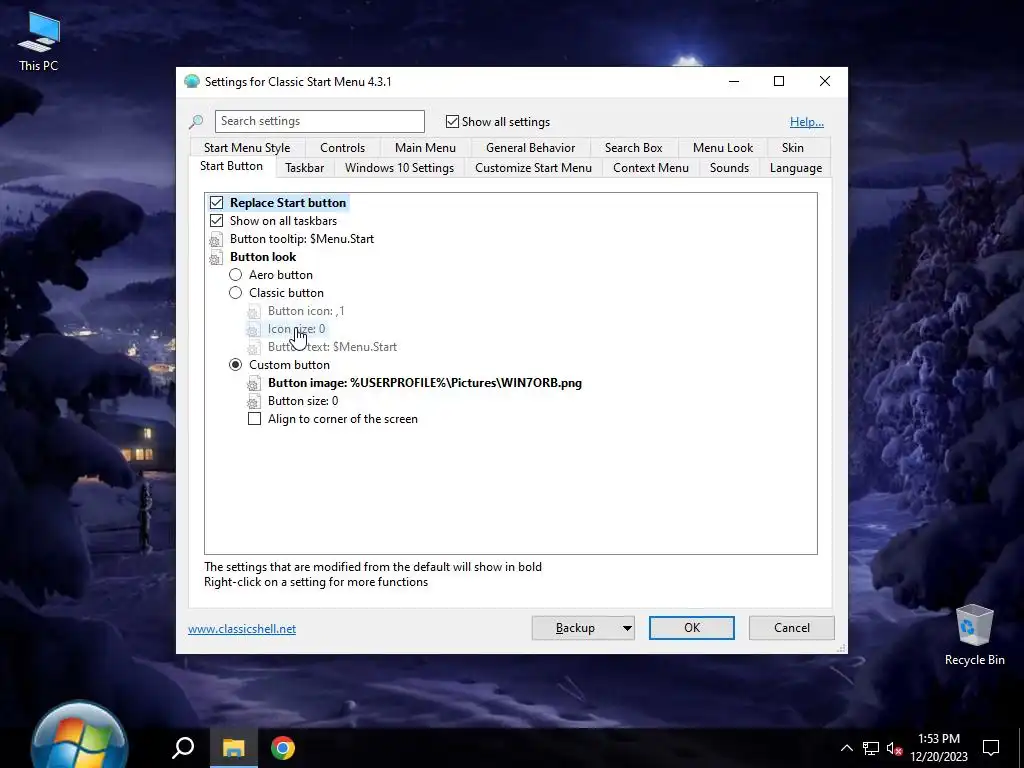Open the Controls tab
This screenshot has width=1024, height=768.
click(342, 148)
